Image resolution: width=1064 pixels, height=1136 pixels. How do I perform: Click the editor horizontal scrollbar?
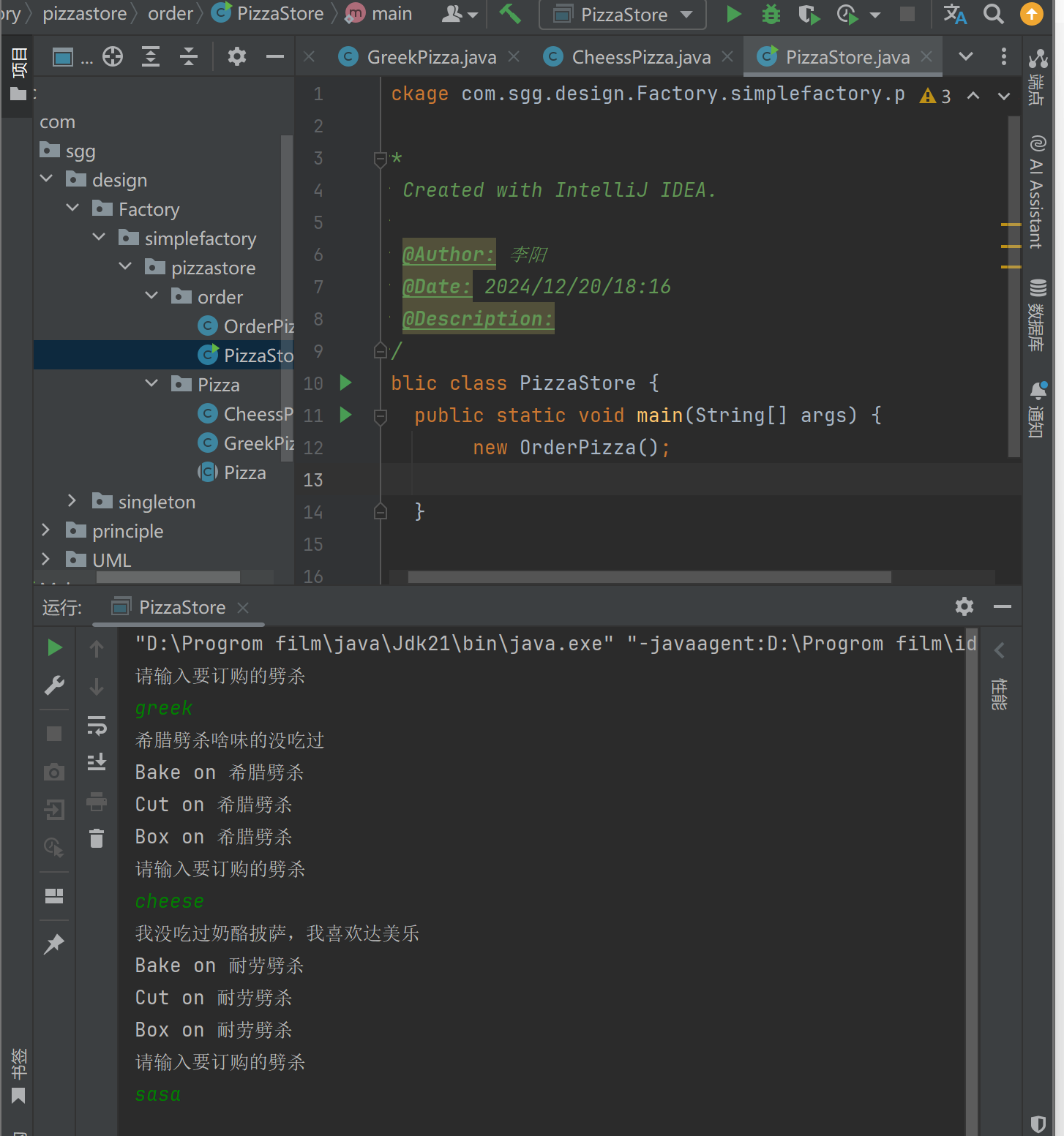pyautogui.click(x=648, y=577)
